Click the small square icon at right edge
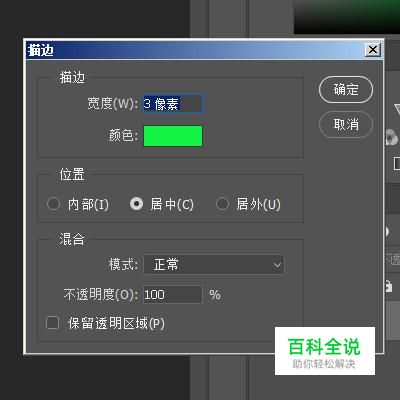Screen dimensions: 400x400 [x=397, y=163]
